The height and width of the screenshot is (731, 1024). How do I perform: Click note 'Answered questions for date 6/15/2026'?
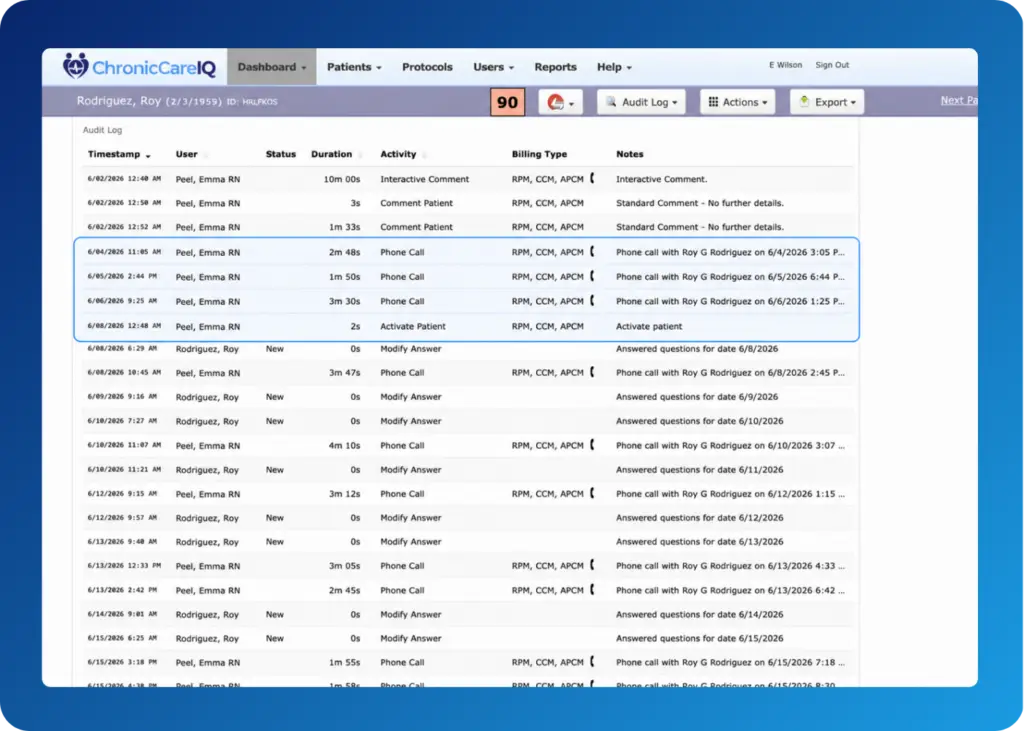point(699,638)
